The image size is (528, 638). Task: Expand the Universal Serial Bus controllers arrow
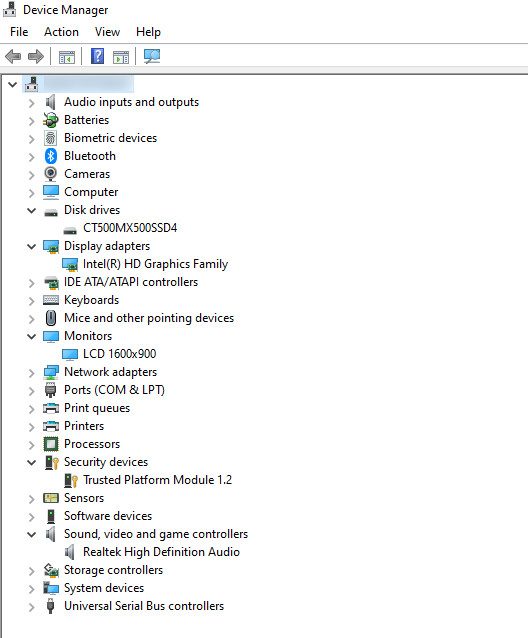coord(32,607)
